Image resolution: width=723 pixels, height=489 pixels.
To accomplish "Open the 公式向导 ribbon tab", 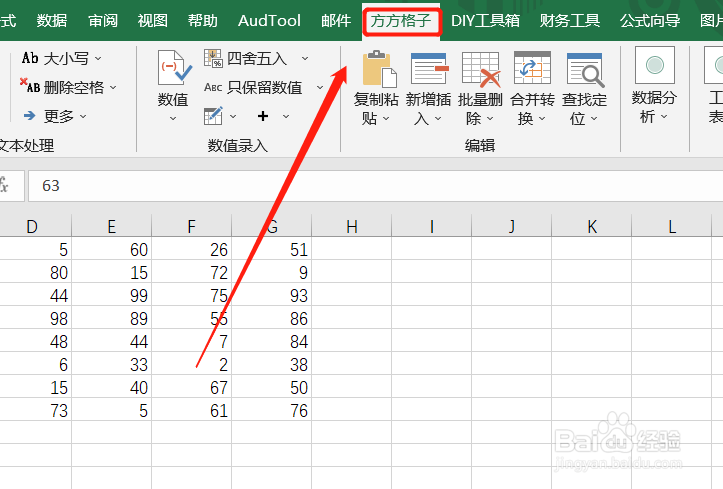I will point(650,21).
